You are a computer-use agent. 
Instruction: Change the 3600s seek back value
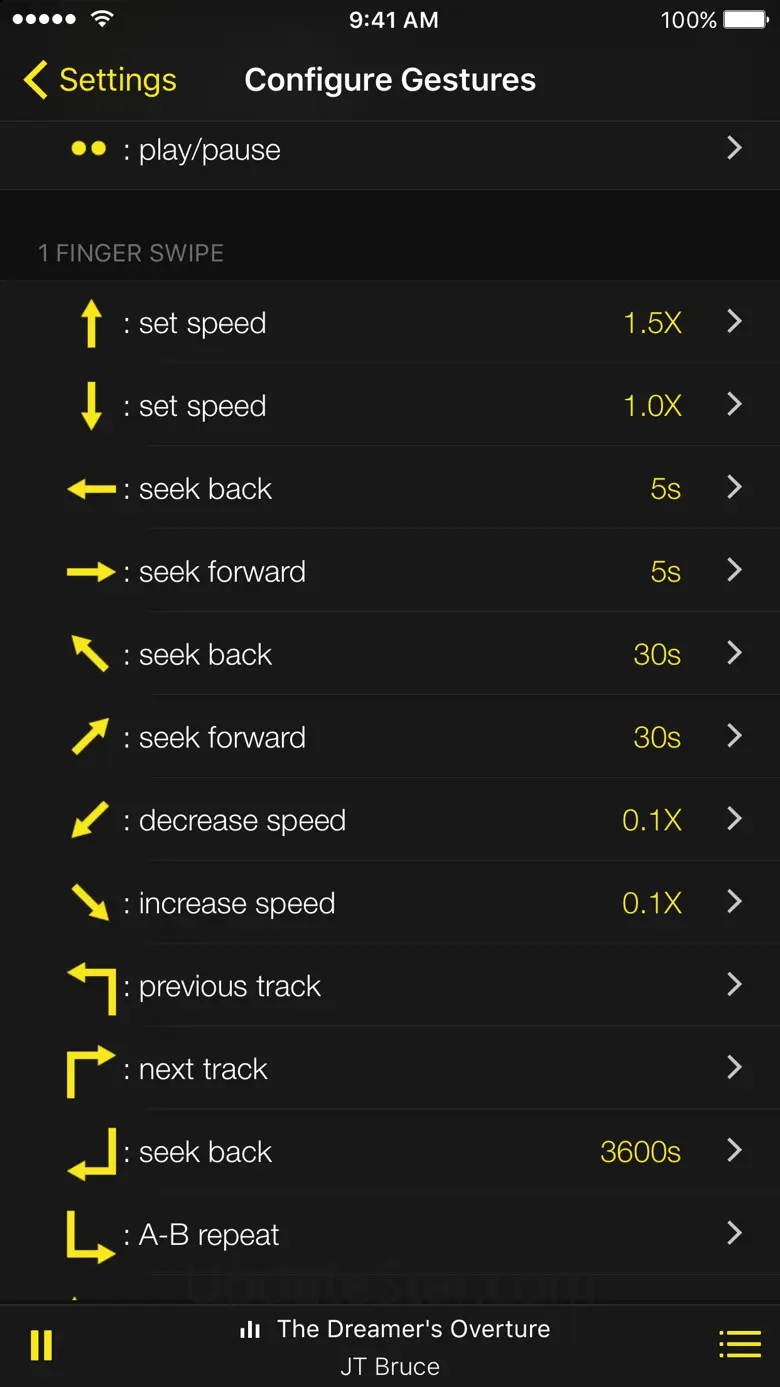(x=640, y=1152)
